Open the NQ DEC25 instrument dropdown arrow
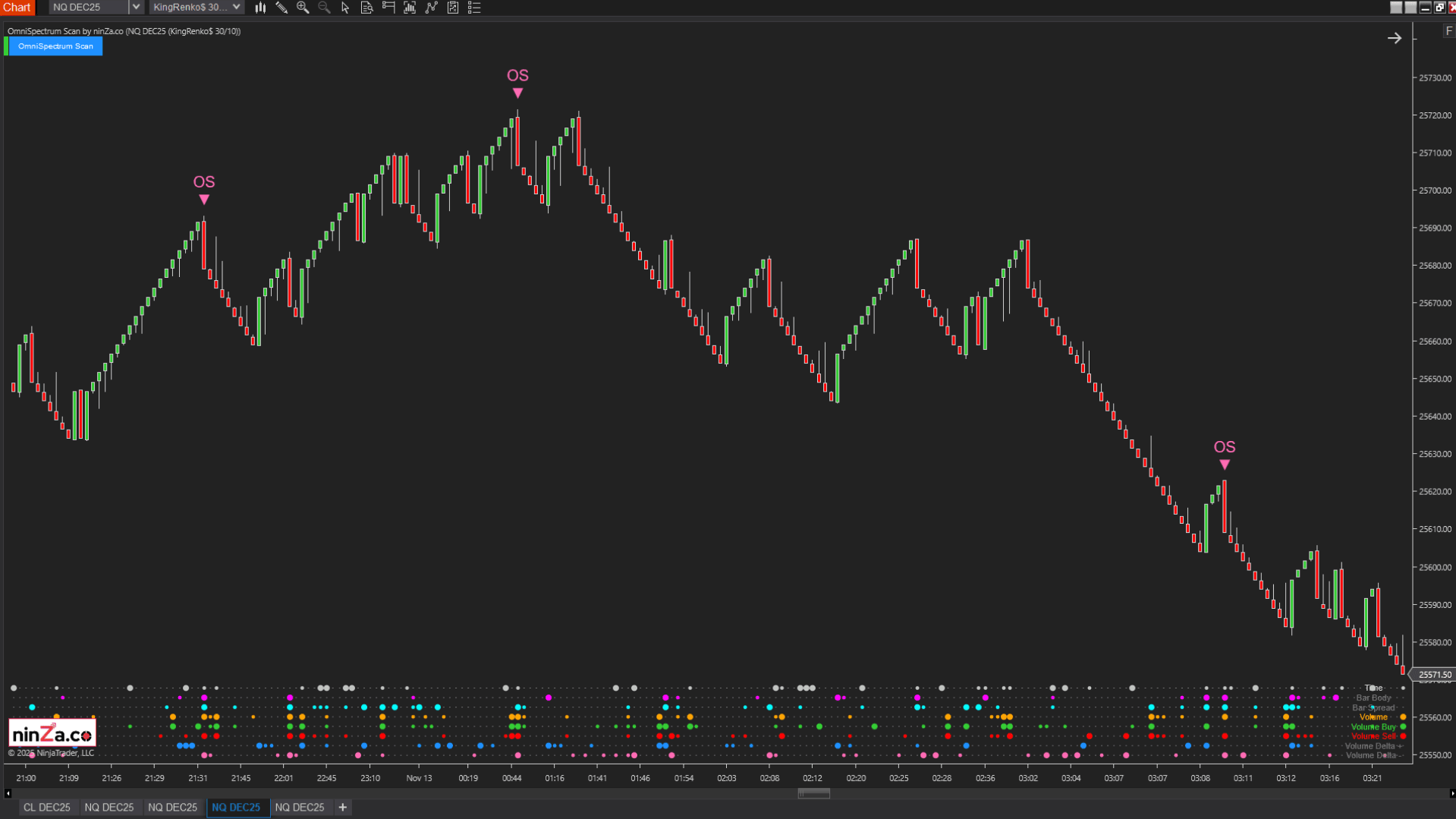Image resolution: width=1456 pixels, height=819 pixels. 136,8
